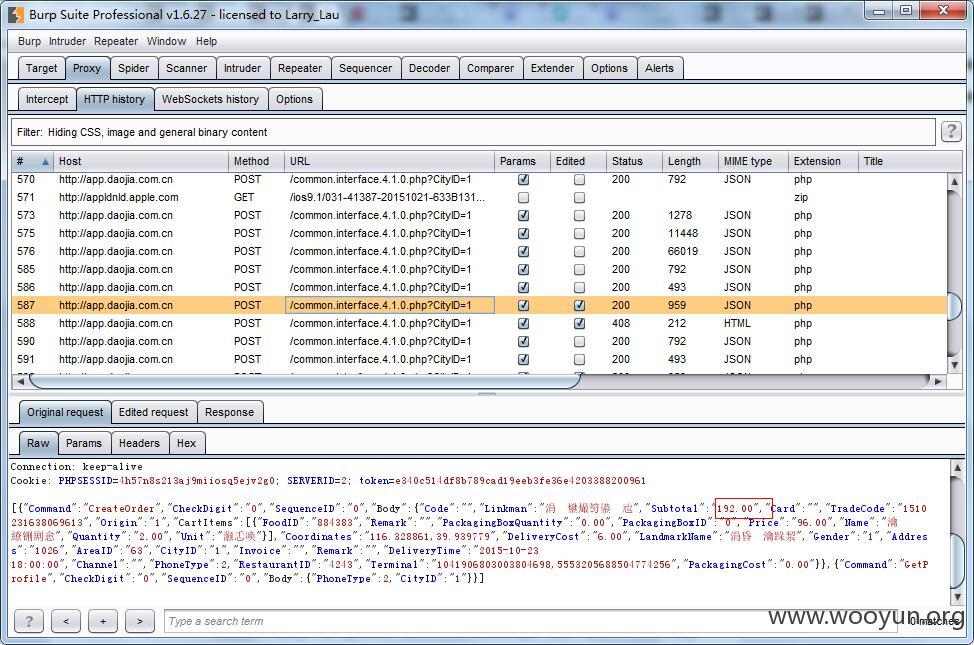974x645 pixels.
Task: Switch to the Params view tab
Action: 84,444
